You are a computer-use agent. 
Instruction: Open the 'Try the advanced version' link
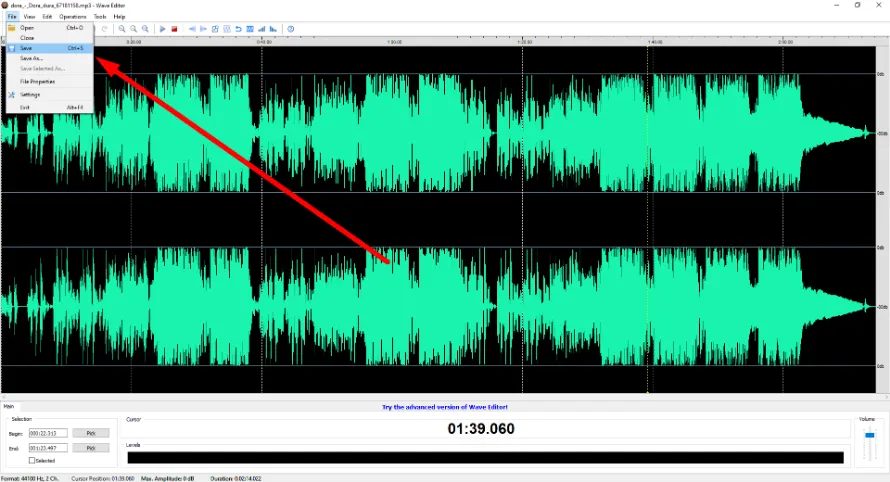click(445, 407)
